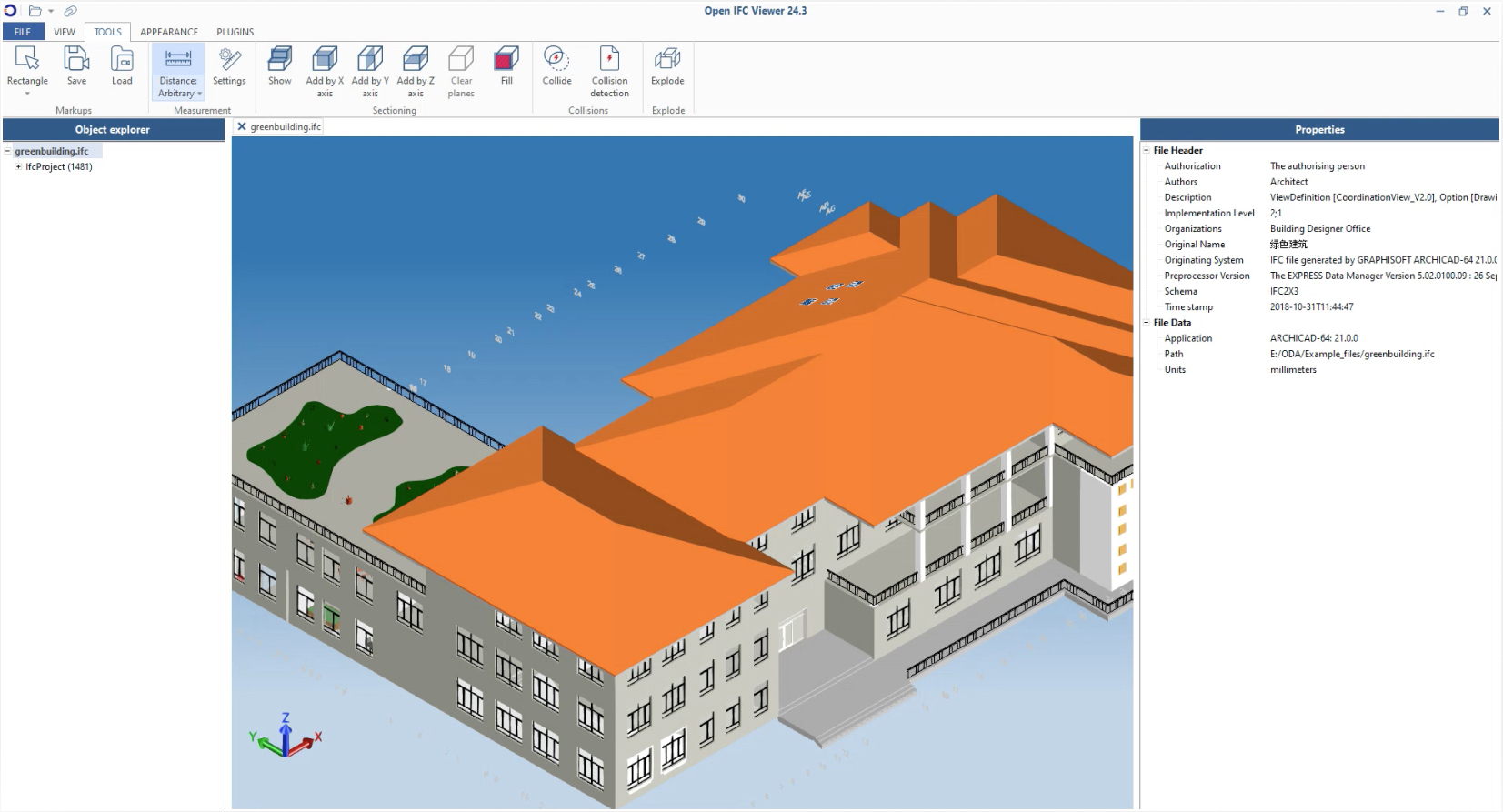Activate the Collide tool

[556, 60]
